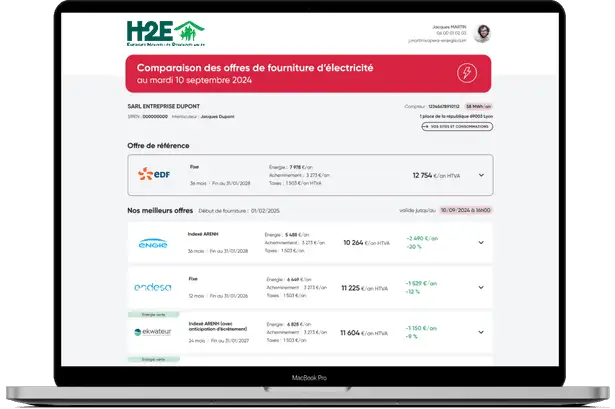This screenshot has height=409, width=615.
Task: Click the H2E logo in header
Action: (x=166, y=33)
